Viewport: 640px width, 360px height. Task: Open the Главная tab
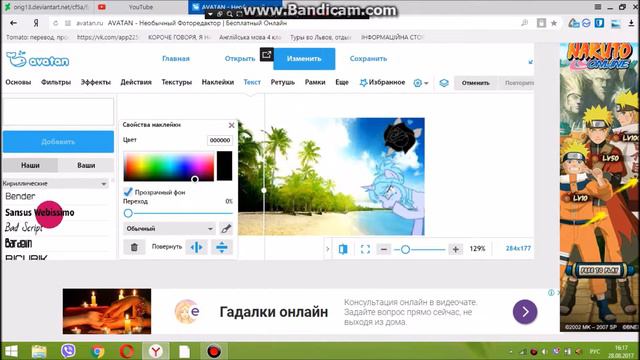pyautogui.click(x=176, y=59)
